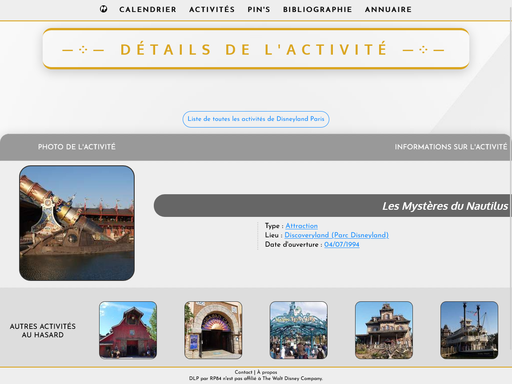512x384 pixels.
Task: Go to the Pin's section
Action: coord(259,9)
